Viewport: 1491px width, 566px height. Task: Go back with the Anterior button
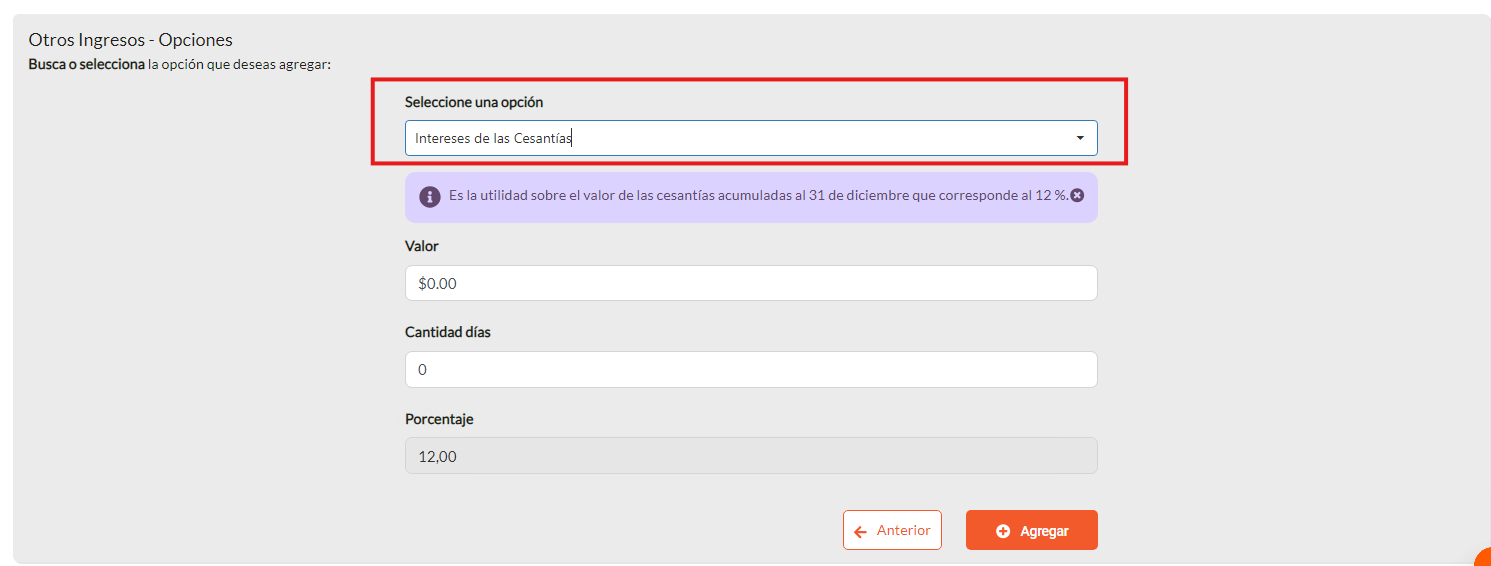tap(892, 530)
